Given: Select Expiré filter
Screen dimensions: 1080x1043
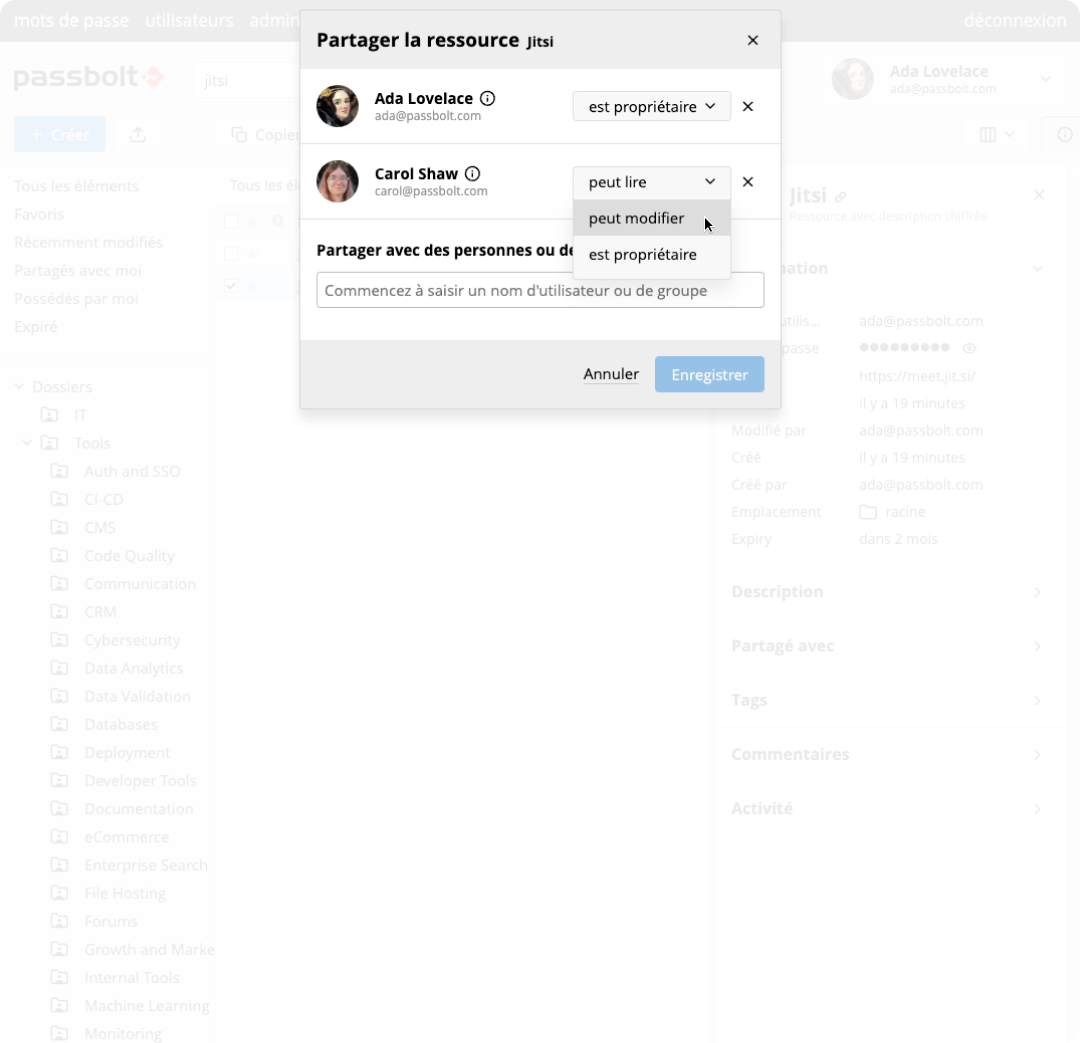Looking at the screenshot, I should click(x=36, y=327).
